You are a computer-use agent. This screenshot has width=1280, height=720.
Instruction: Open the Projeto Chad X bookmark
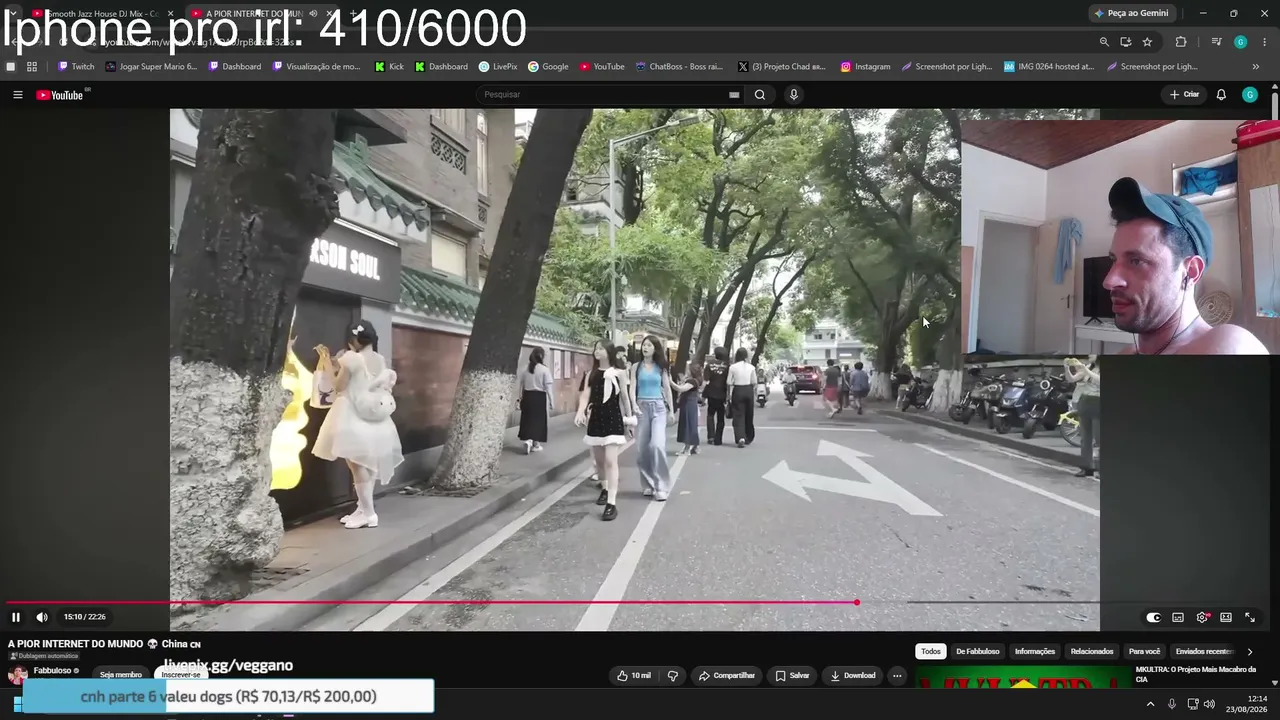pyautogui.click(x=782, y=67)
